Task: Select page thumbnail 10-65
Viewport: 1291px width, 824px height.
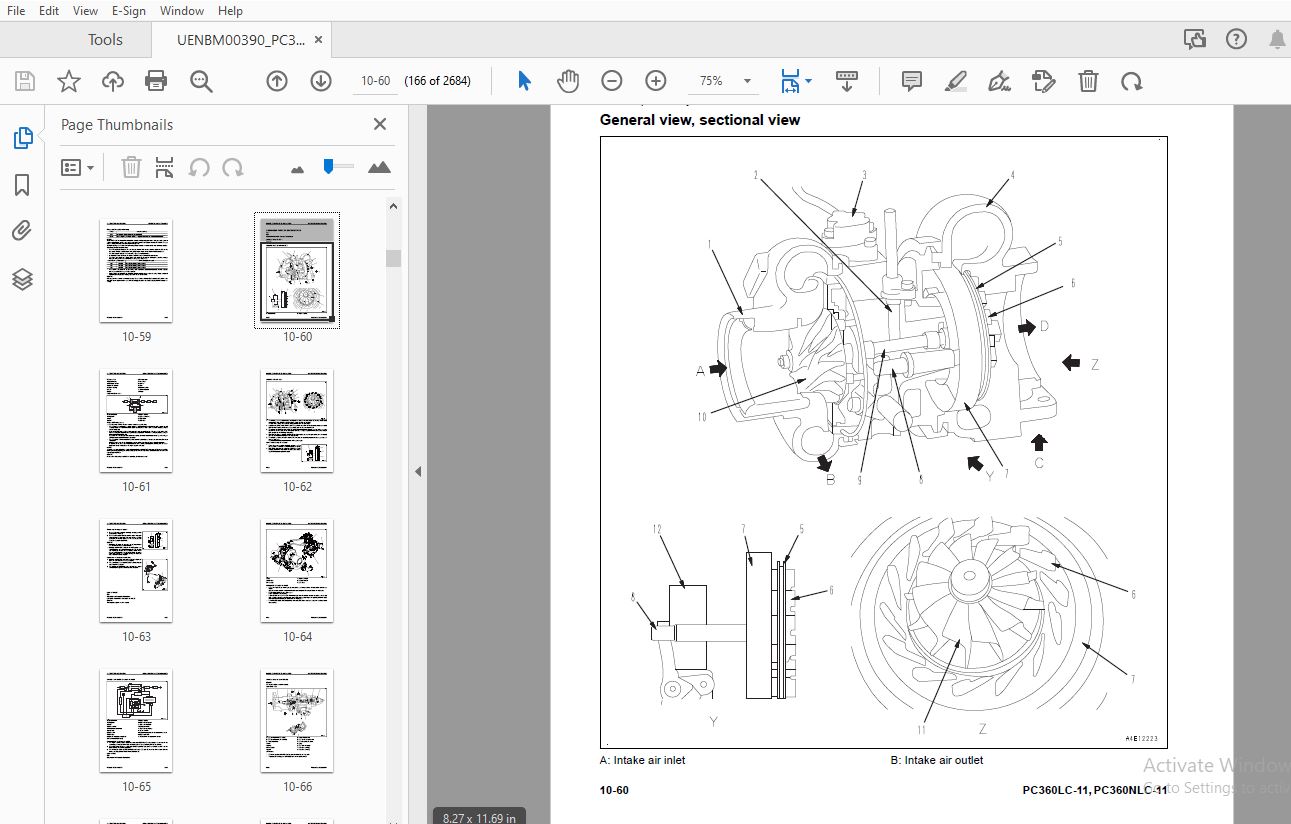Action: point(136,721)
